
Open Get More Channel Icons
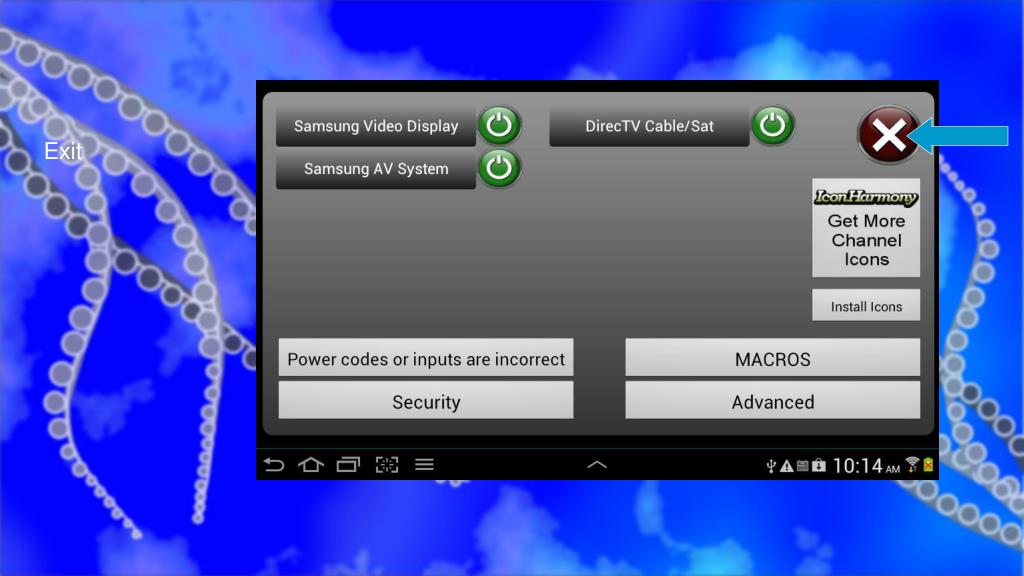click(x=866, y=229)
